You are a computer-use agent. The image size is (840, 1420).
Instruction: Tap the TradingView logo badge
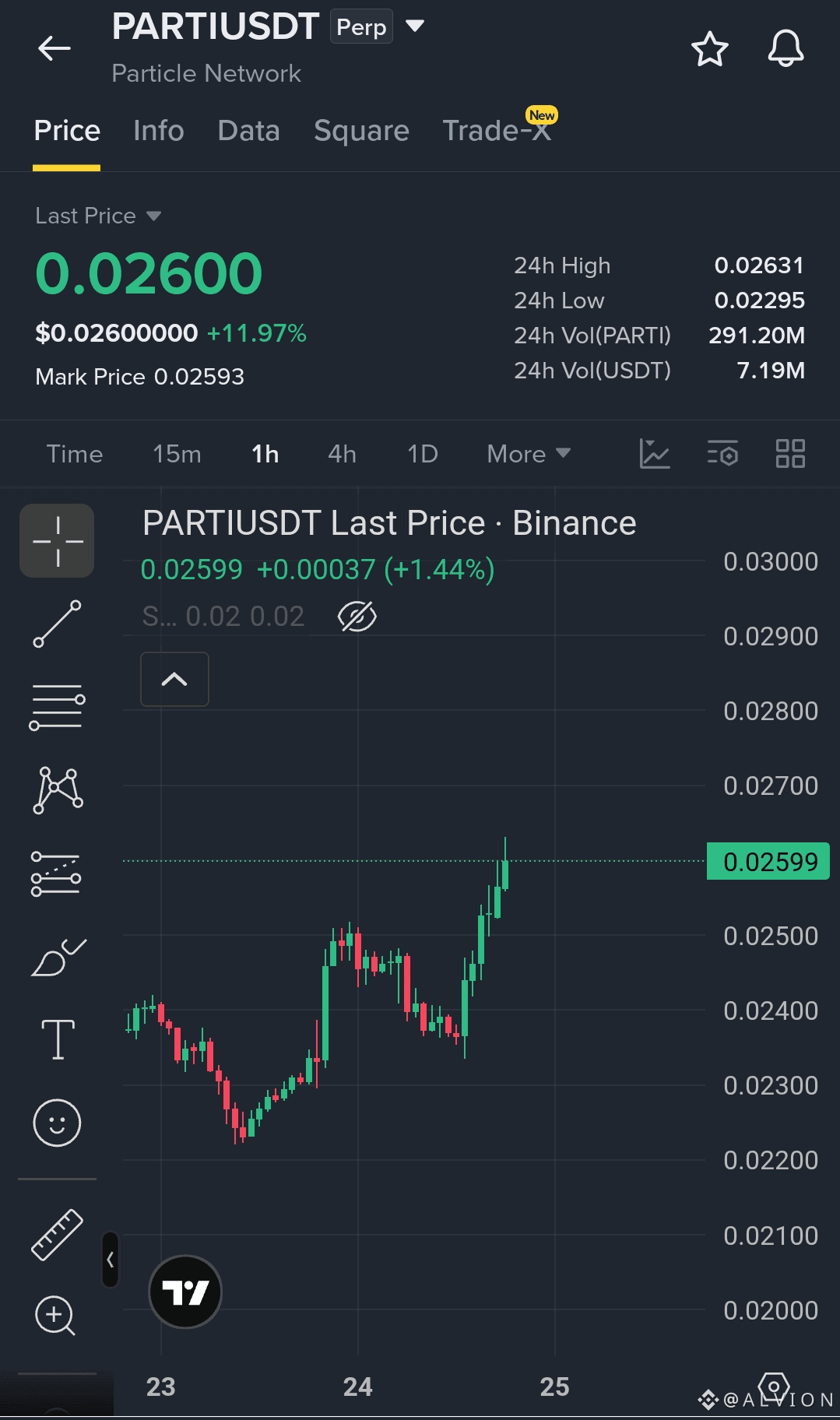(185, 1292)
